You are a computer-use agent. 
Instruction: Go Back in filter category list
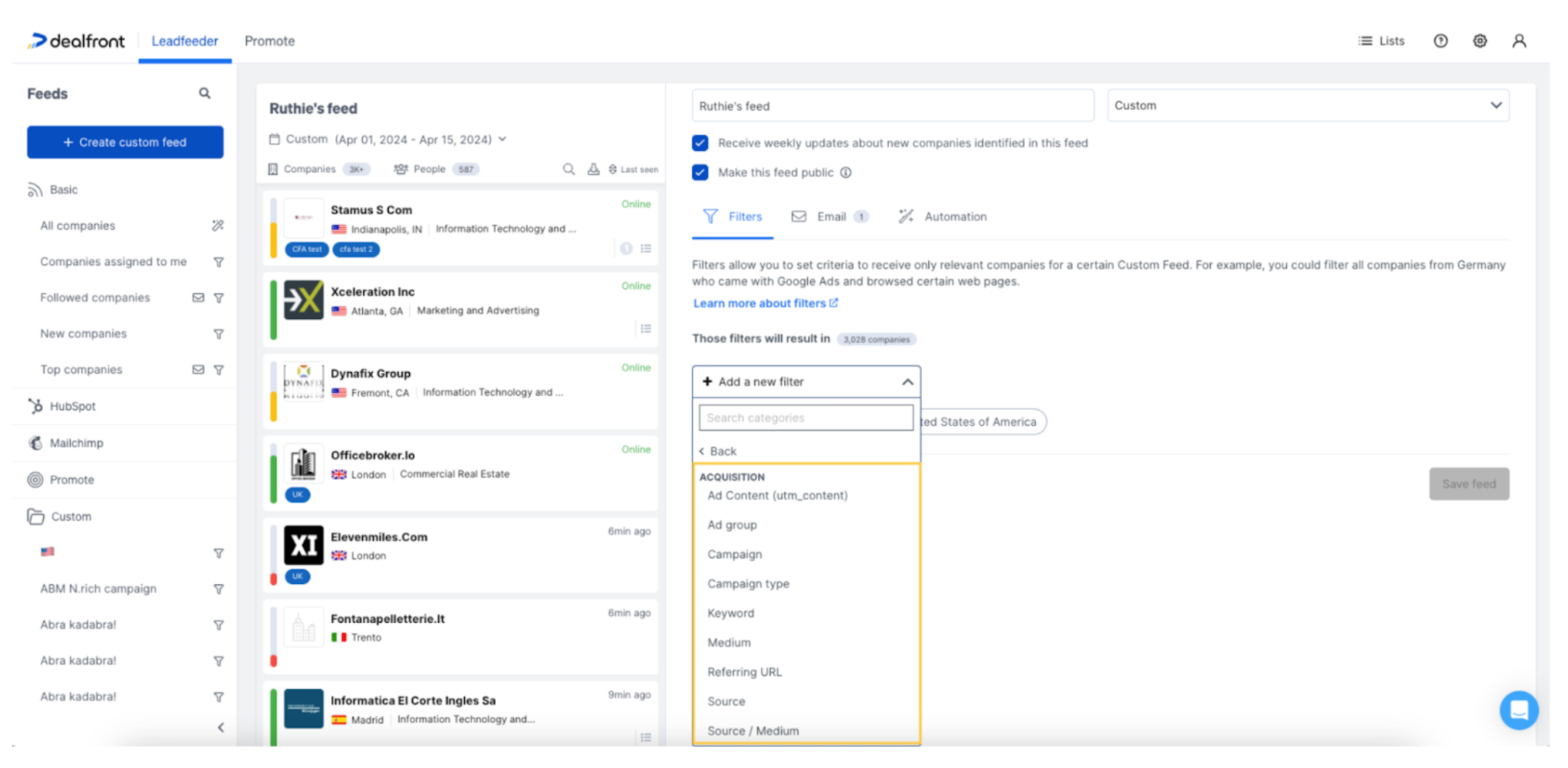click(718, 451)
